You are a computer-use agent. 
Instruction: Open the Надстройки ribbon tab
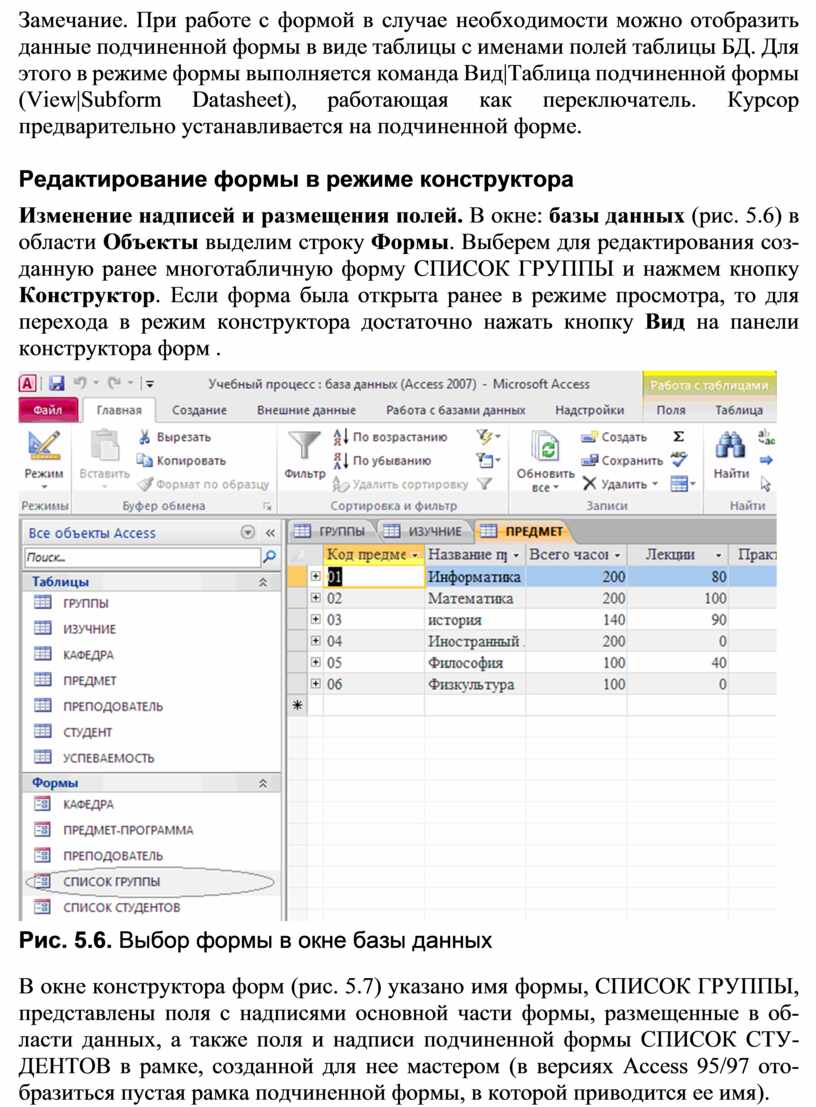tap(589, 410)
